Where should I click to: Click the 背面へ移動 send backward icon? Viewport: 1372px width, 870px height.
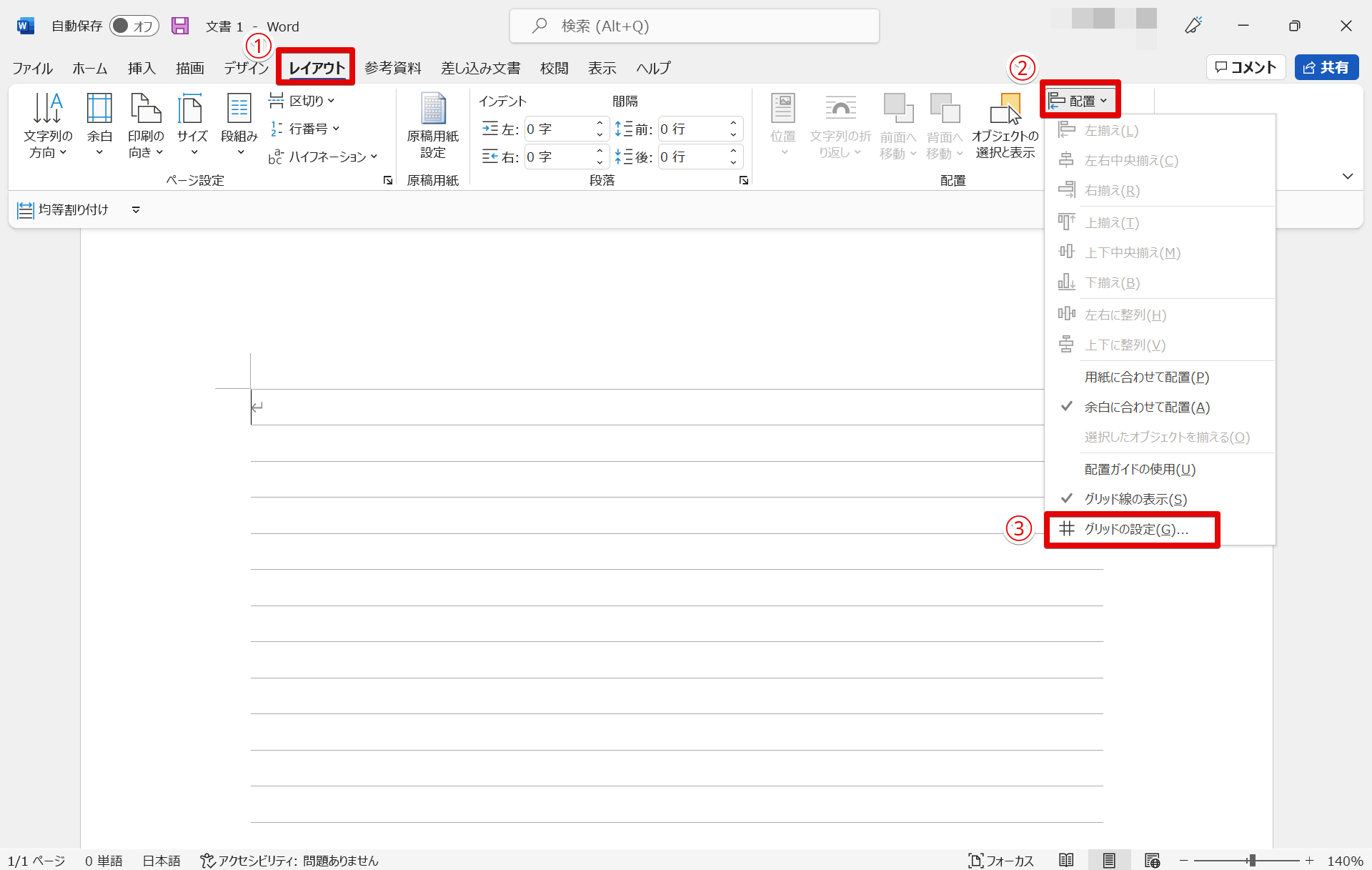(x=945, y=109)
